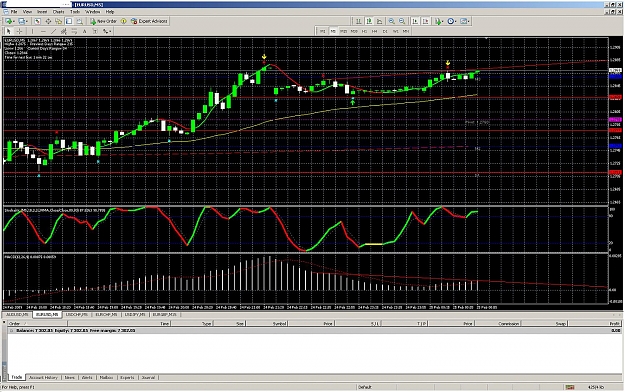Open the Help menu
This screenshot has width=625, height=392.
click(110, 12)
